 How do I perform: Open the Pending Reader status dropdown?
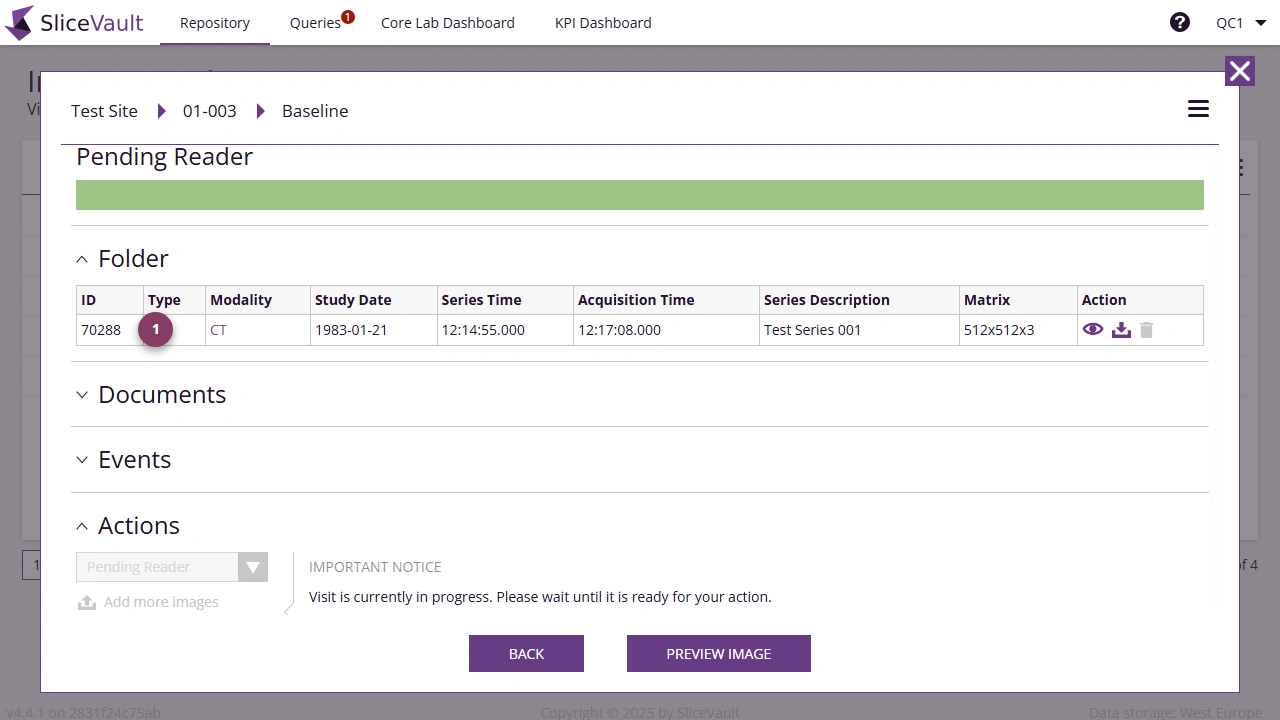point(172,567)
